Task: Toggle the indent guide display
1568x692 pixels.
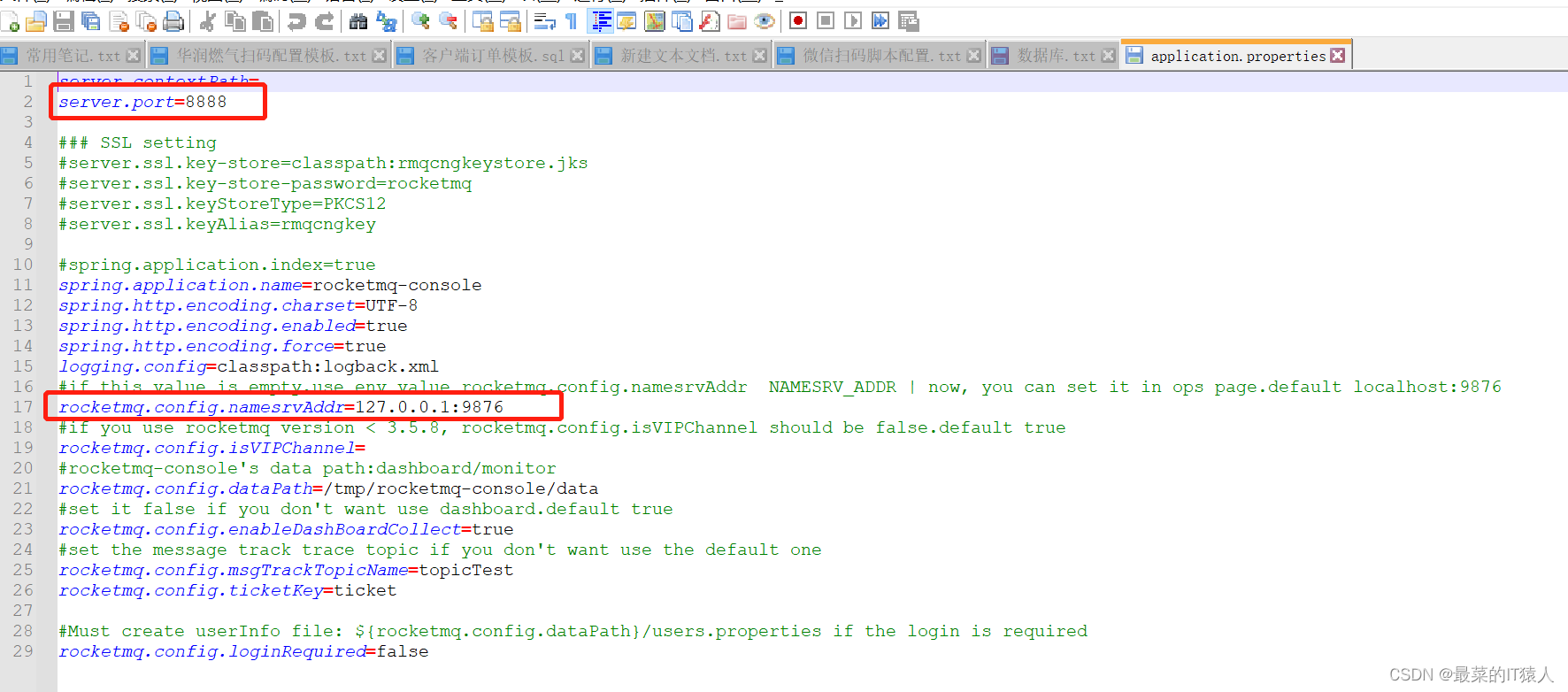Action: coord(600,21)
